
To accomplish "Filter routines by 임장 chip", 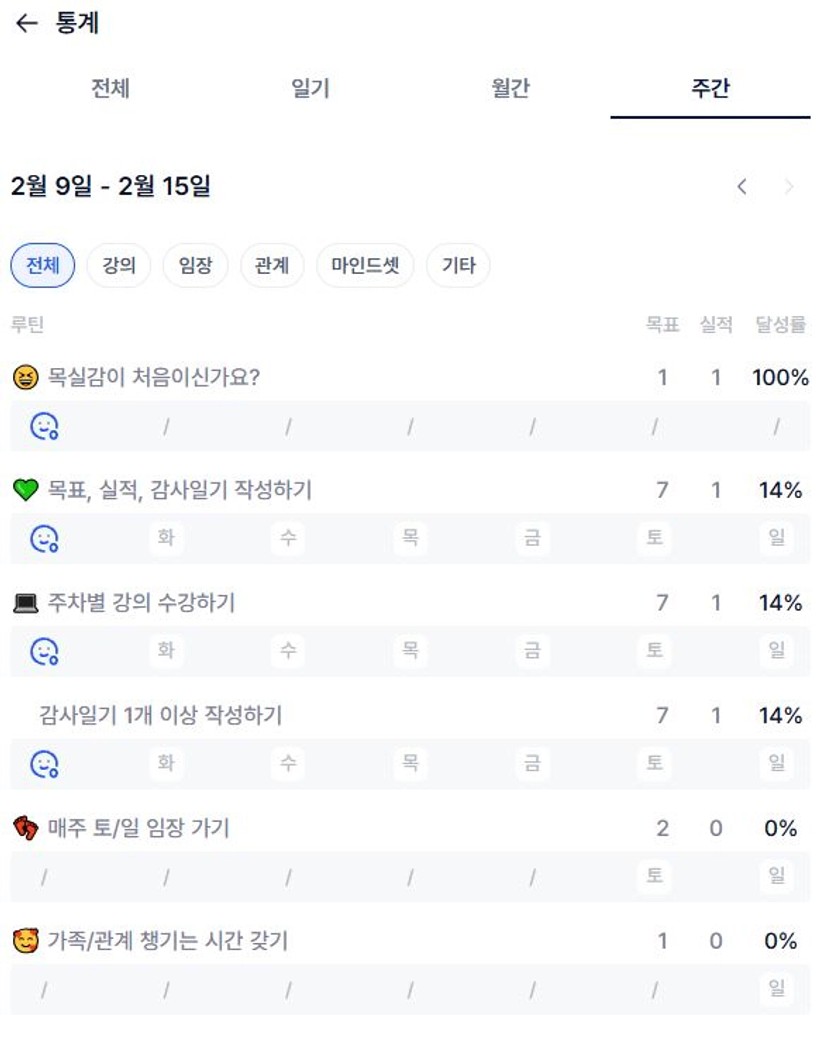I will click(x=195, y=266).
